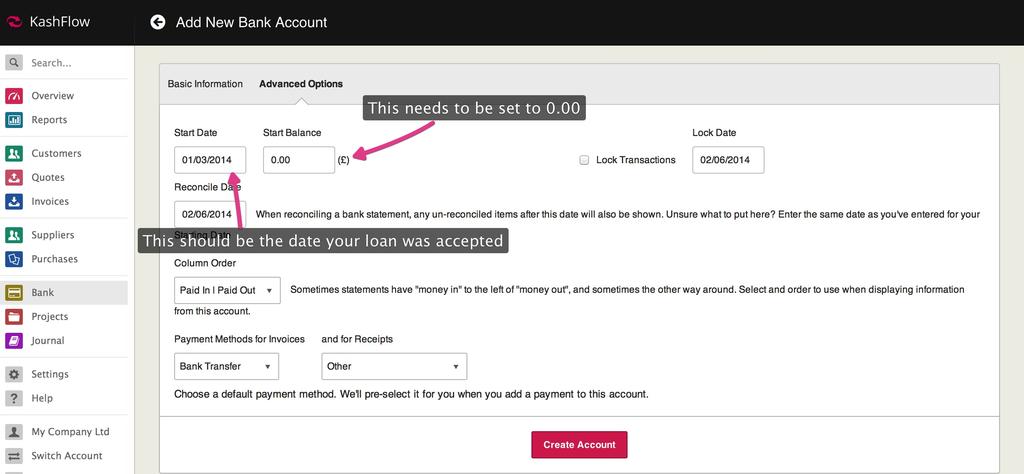Image resolution: width=1024 pixels, height=474 pixels.
Task: Open the Receipts payment method dropdown
Action: coord(394,366)
